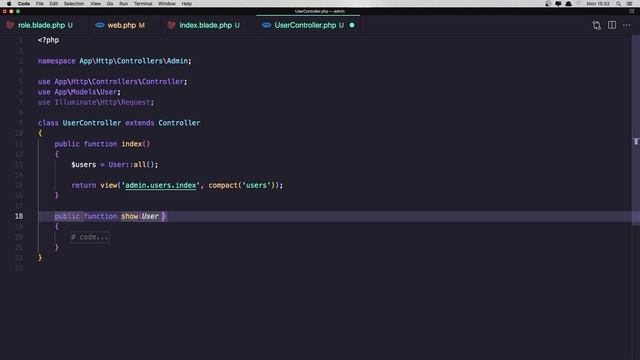Click the notification bell in menu bar
The width and height of the screenshot is (640, 360).
coord(568,4)
